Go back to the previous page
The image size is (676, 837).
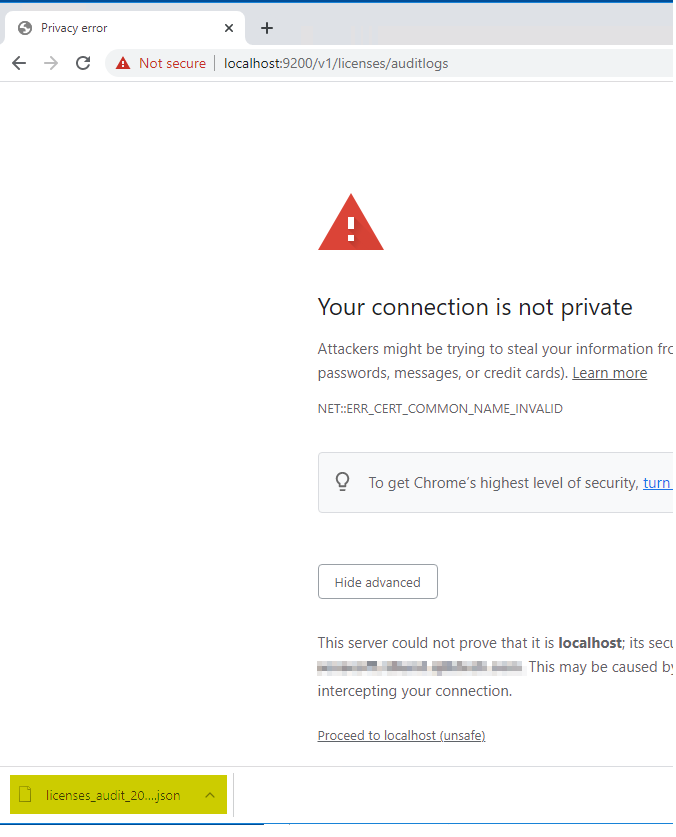coord(19,63)
